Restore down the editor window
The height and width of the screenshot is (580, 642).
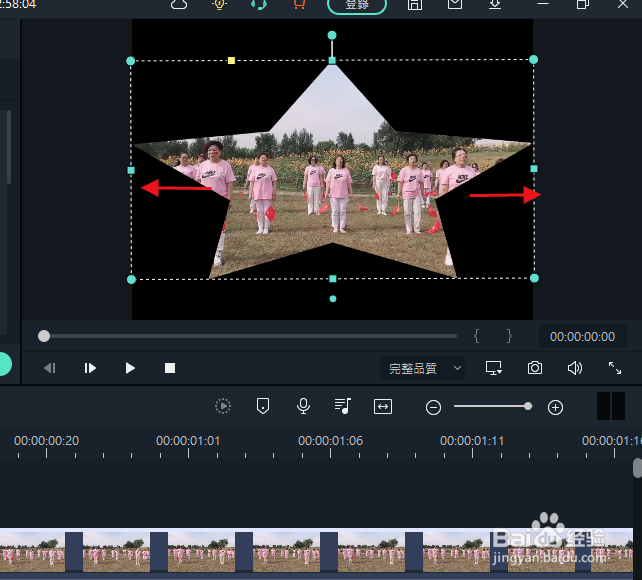tap(583, 4)
